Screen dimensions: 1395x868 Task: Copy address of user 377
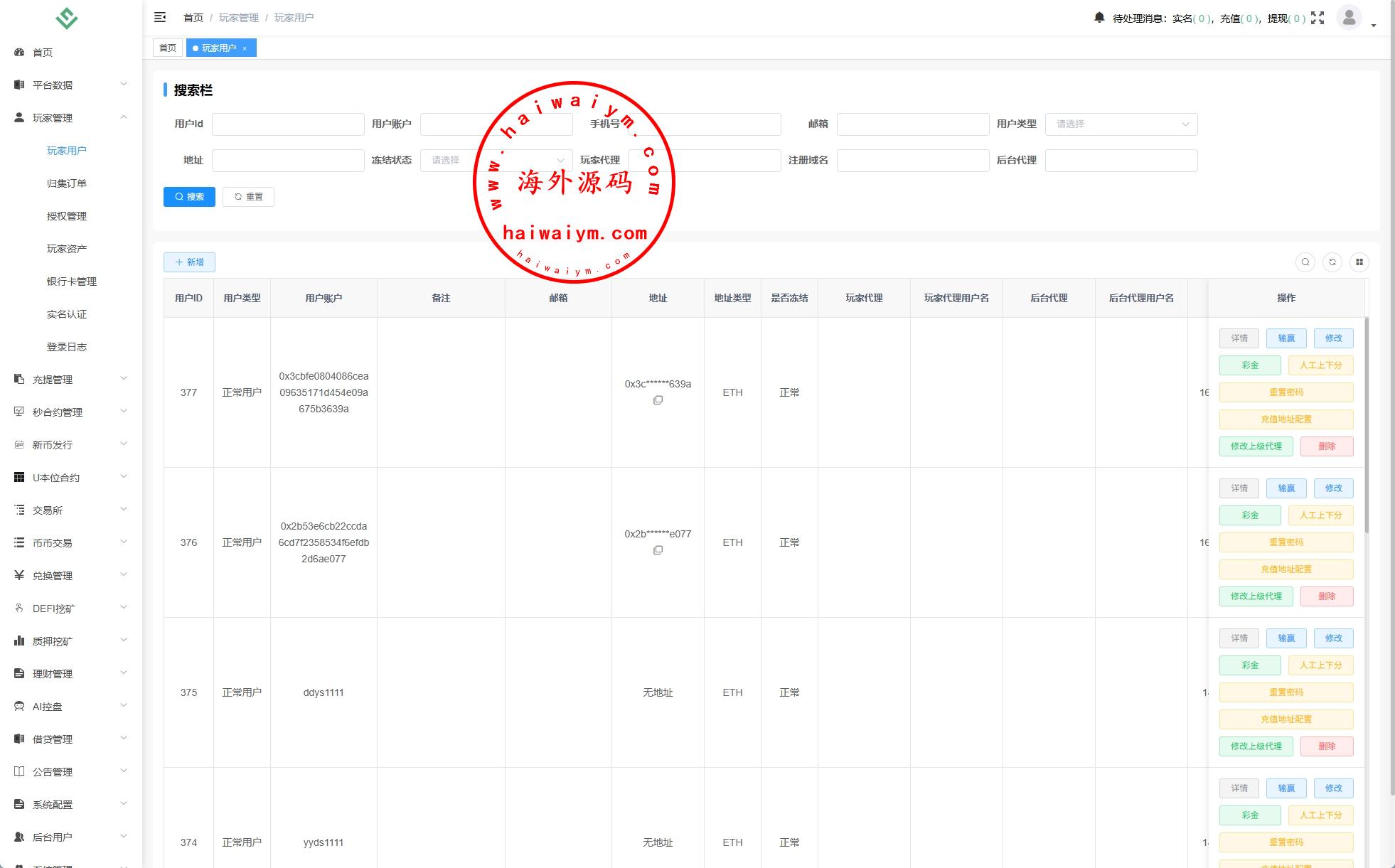[x=658, y=400]
